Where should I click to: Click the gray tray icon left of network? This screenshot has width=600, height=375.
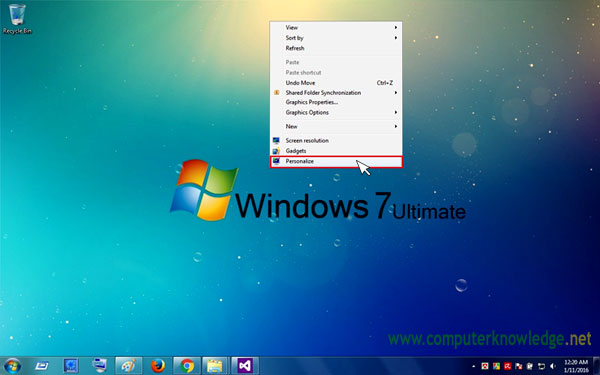(x=530, y=366)
